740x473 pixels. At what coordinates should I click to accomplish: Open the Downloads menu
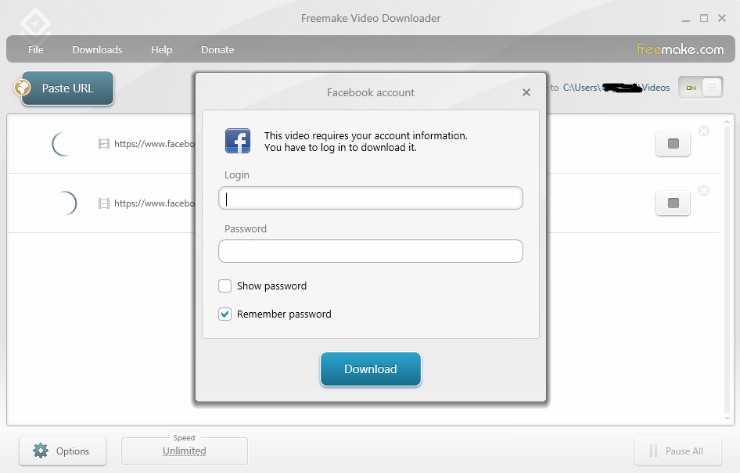coord(97,50)
